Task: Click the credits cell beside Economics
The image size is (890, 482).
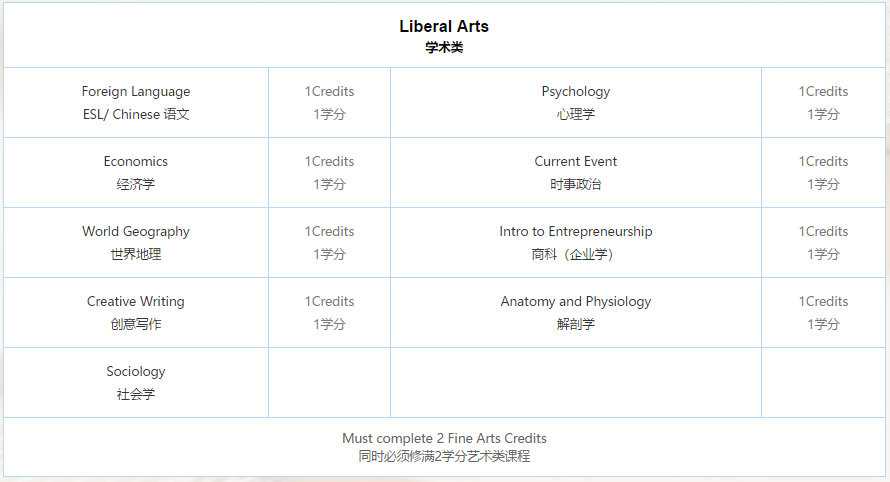Action: pyautogui.click(x=329, y=172)
